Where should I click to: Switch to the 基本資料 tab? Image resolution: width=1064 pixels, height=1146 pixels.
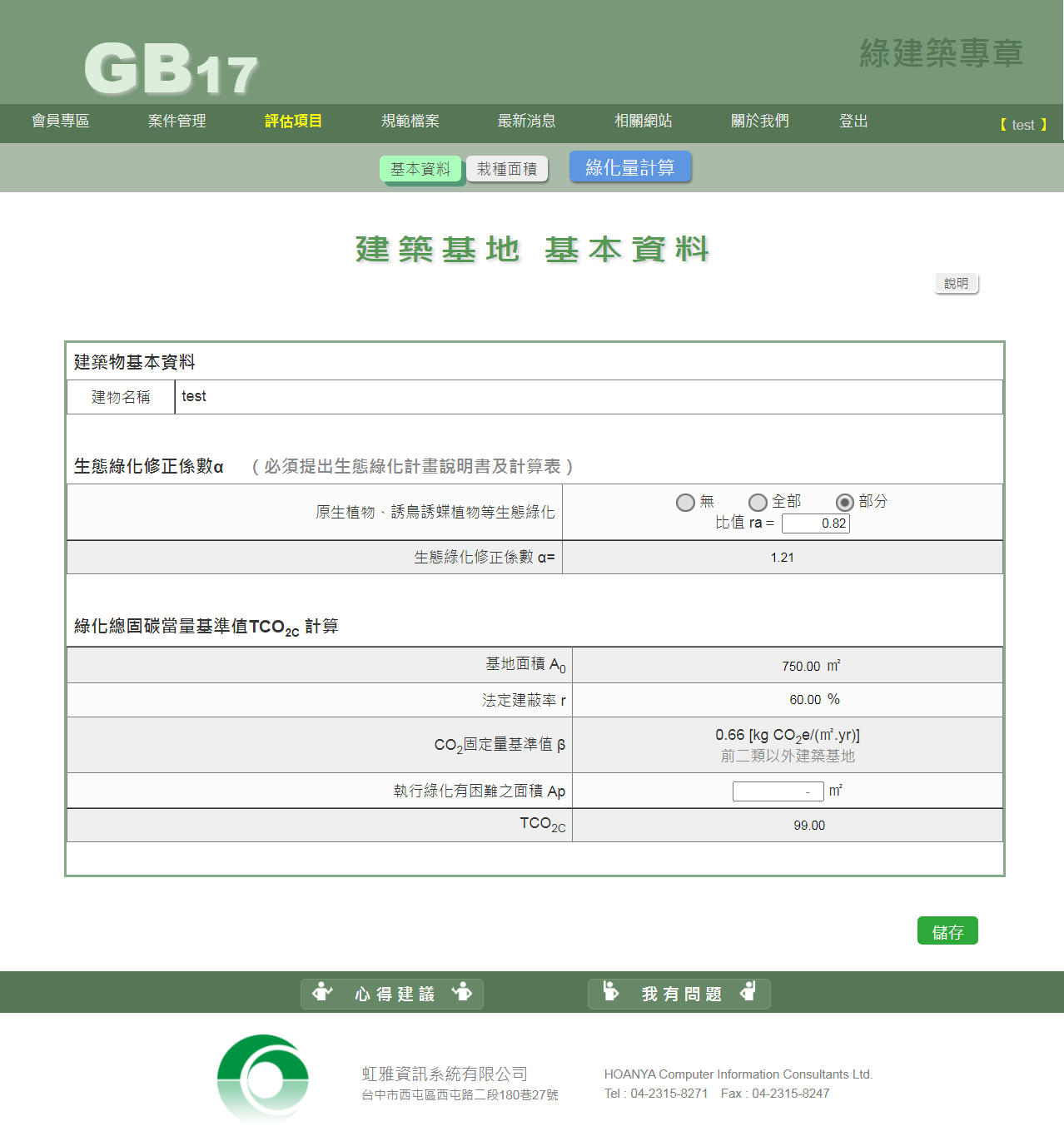[420, 169]
